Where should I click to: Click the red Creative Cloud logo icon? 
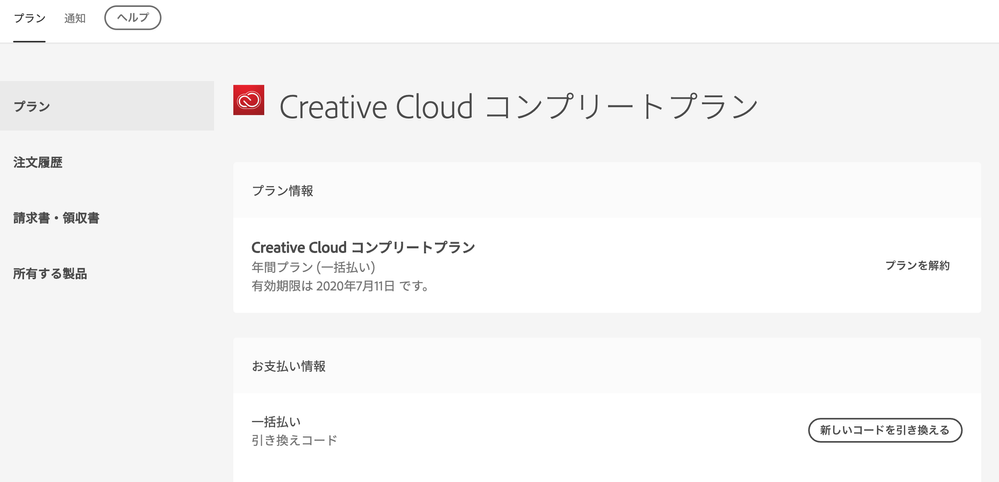coord(248,100)
